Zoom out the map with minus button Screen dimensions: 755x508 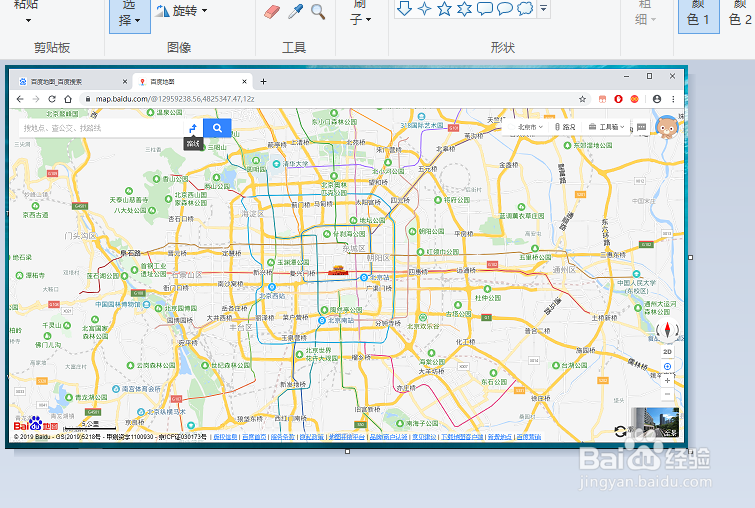pos(667,394)
